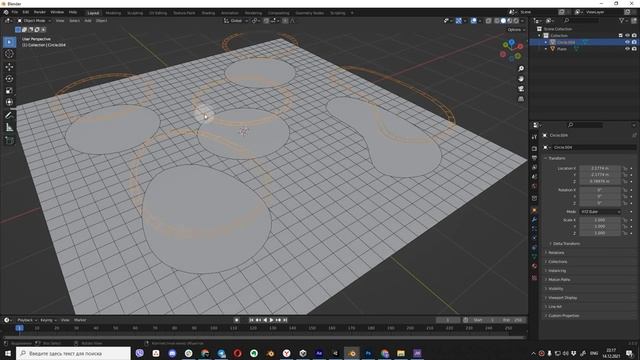Viewport: 640px width, 360px height.
Task: Open the Tool properties tab
Action: point(534,137)
